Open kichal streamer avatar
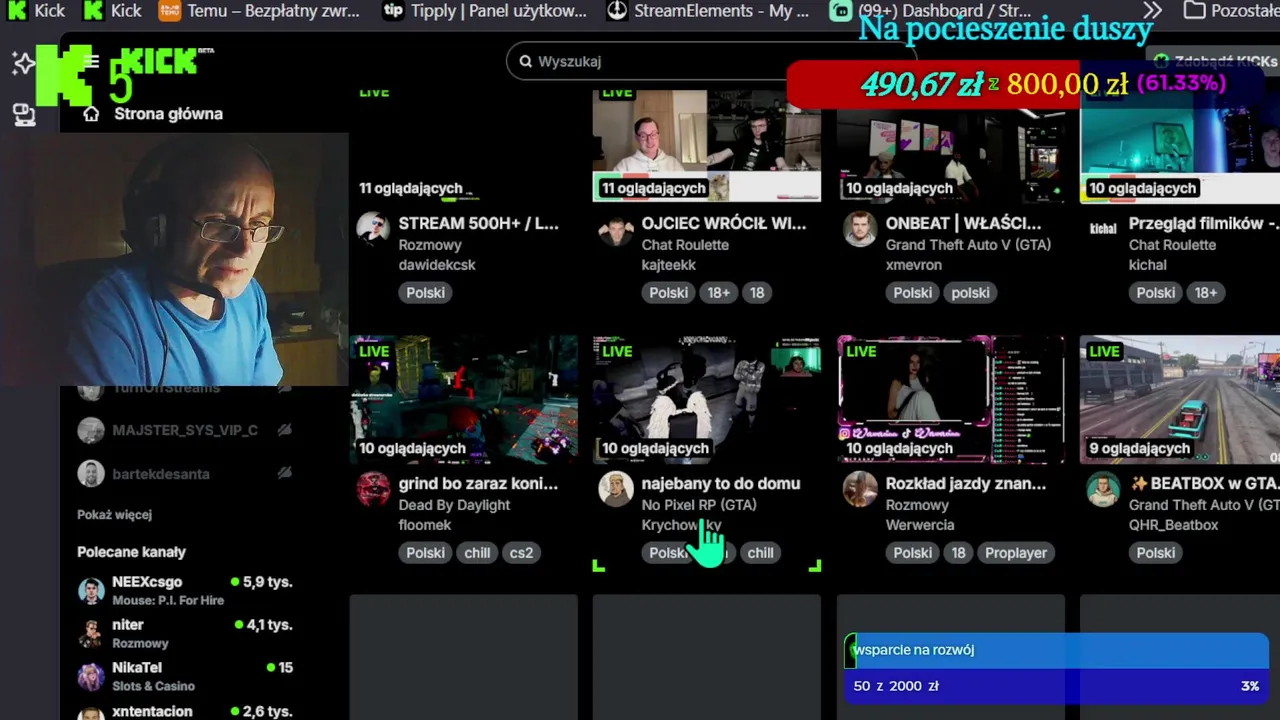1280x720 pixels. click(1103, 229)
